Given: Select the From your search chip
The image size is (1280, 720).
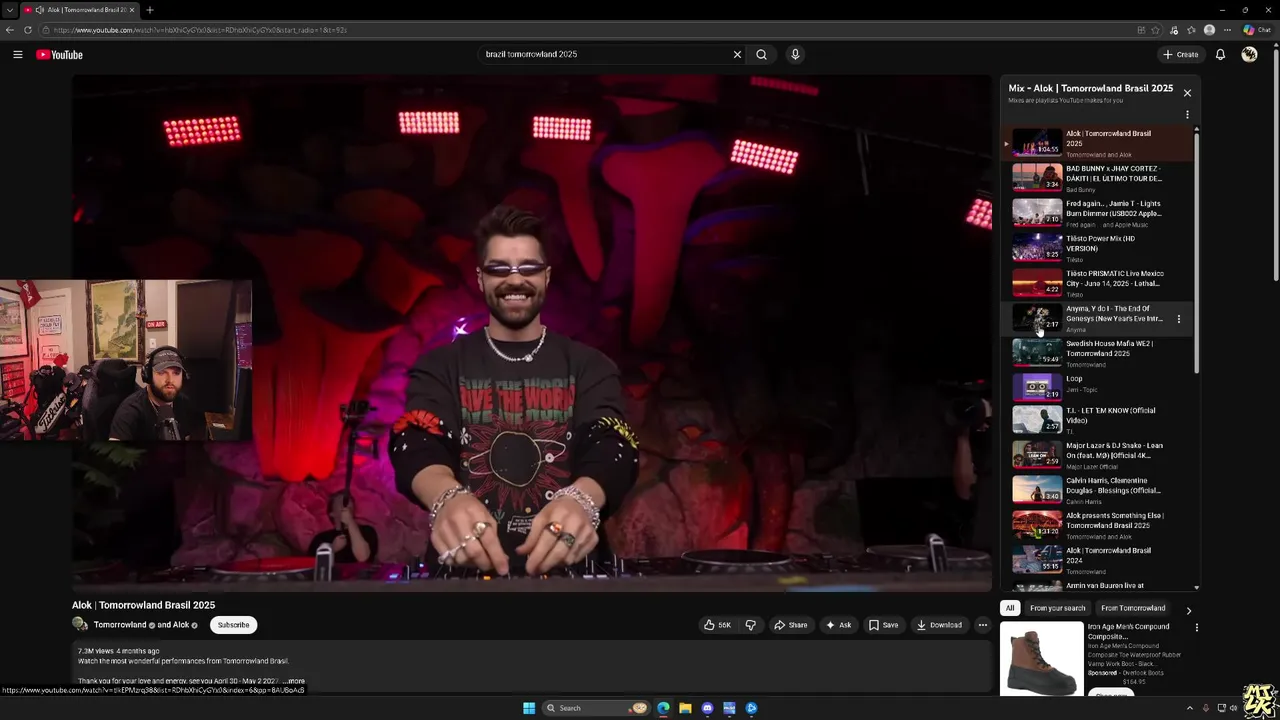Looking at the screenshot, I should (1057, 608).
